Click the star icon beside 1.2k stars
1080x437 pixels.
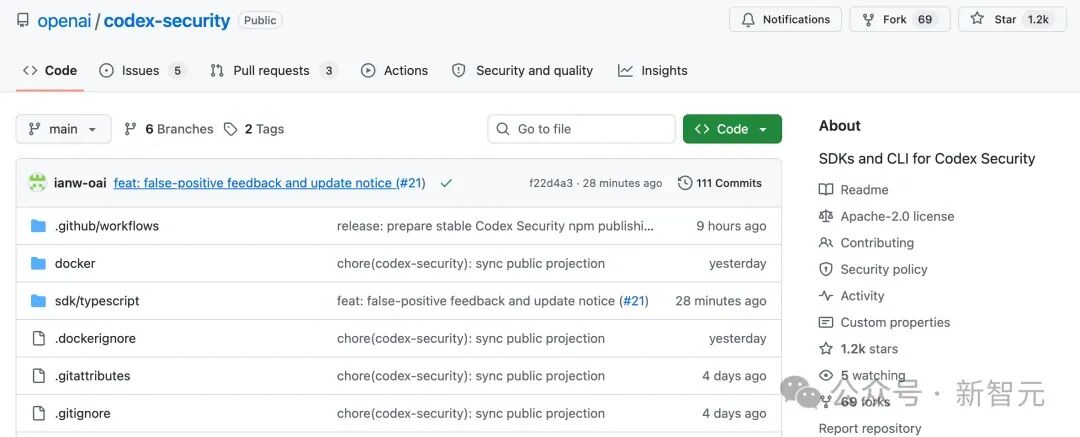point(826,349)
